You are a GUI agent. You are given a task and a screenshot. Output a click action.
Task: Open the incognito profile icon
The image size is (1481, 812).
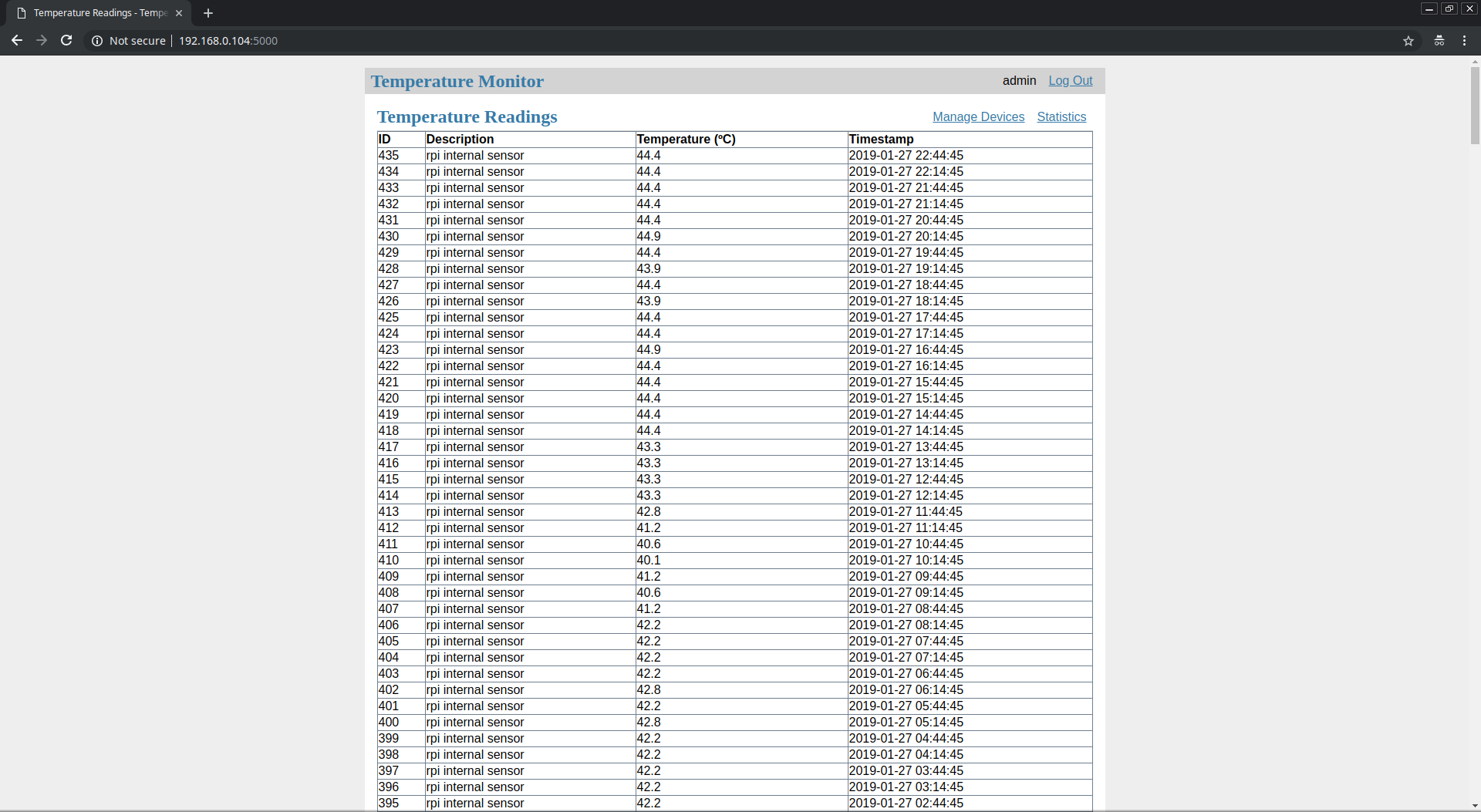(x=1439, y=41)
